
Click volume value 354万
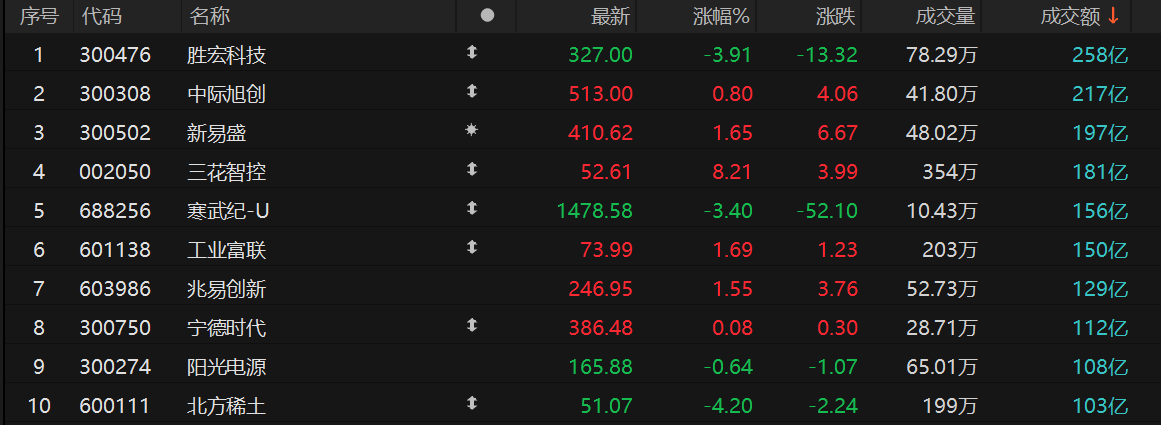point(950,173)
